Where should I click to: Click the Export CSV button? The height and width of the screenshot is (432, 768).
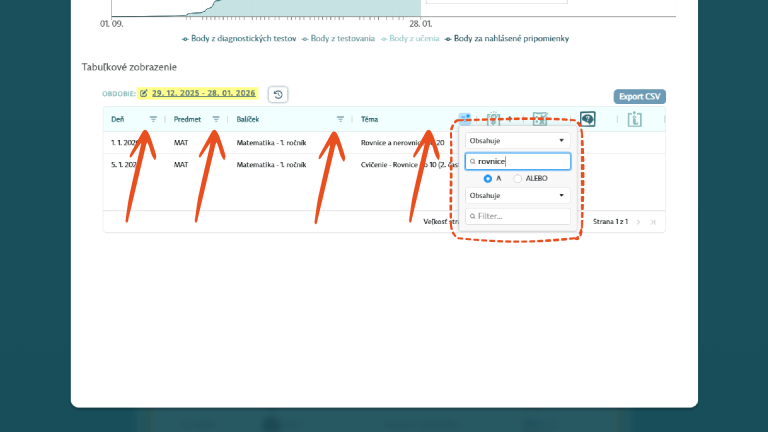(x=639, y=97)
